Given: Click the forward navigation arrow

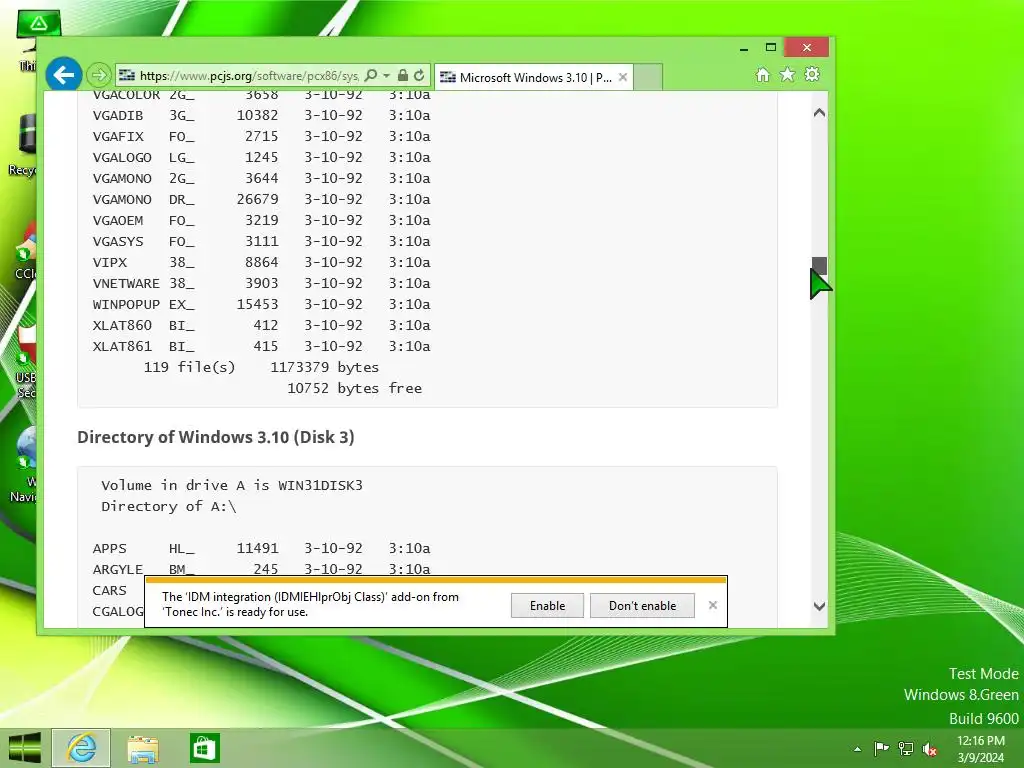Looking at the screenshot, I should (x=99, y=75).
